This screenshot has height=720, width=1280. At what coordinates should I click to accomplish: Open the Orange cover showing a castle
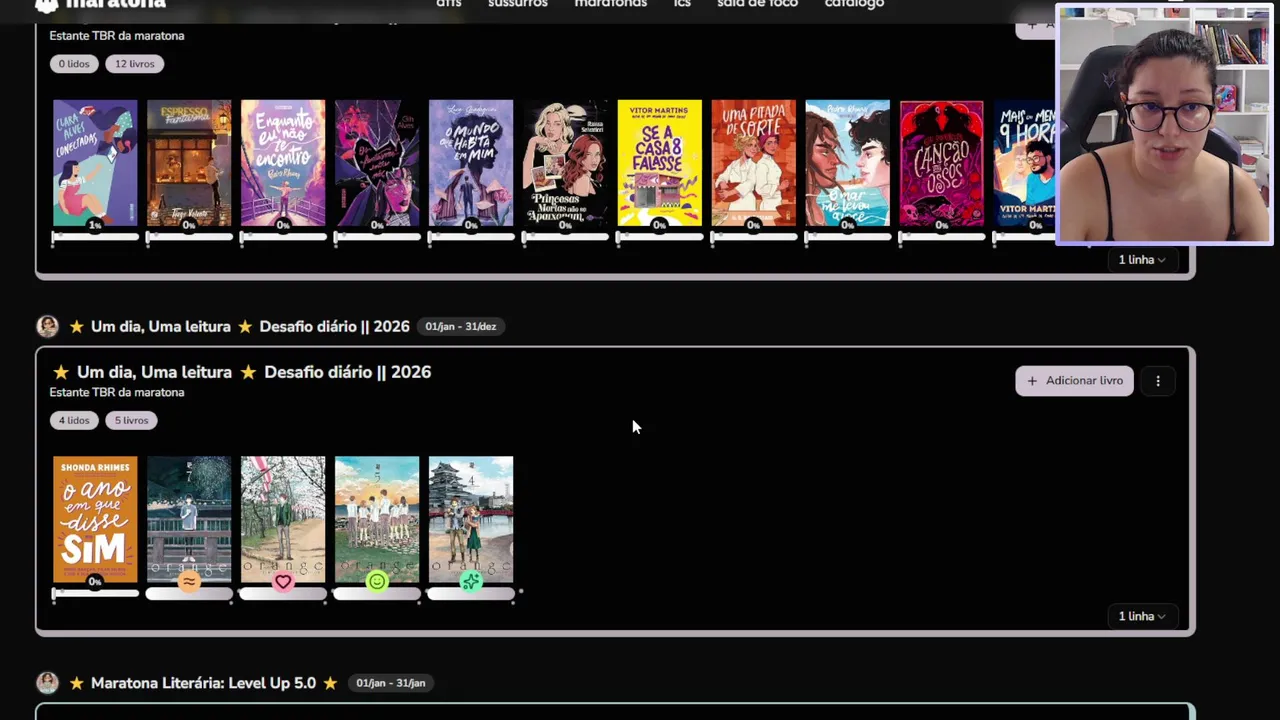[471, 520]
